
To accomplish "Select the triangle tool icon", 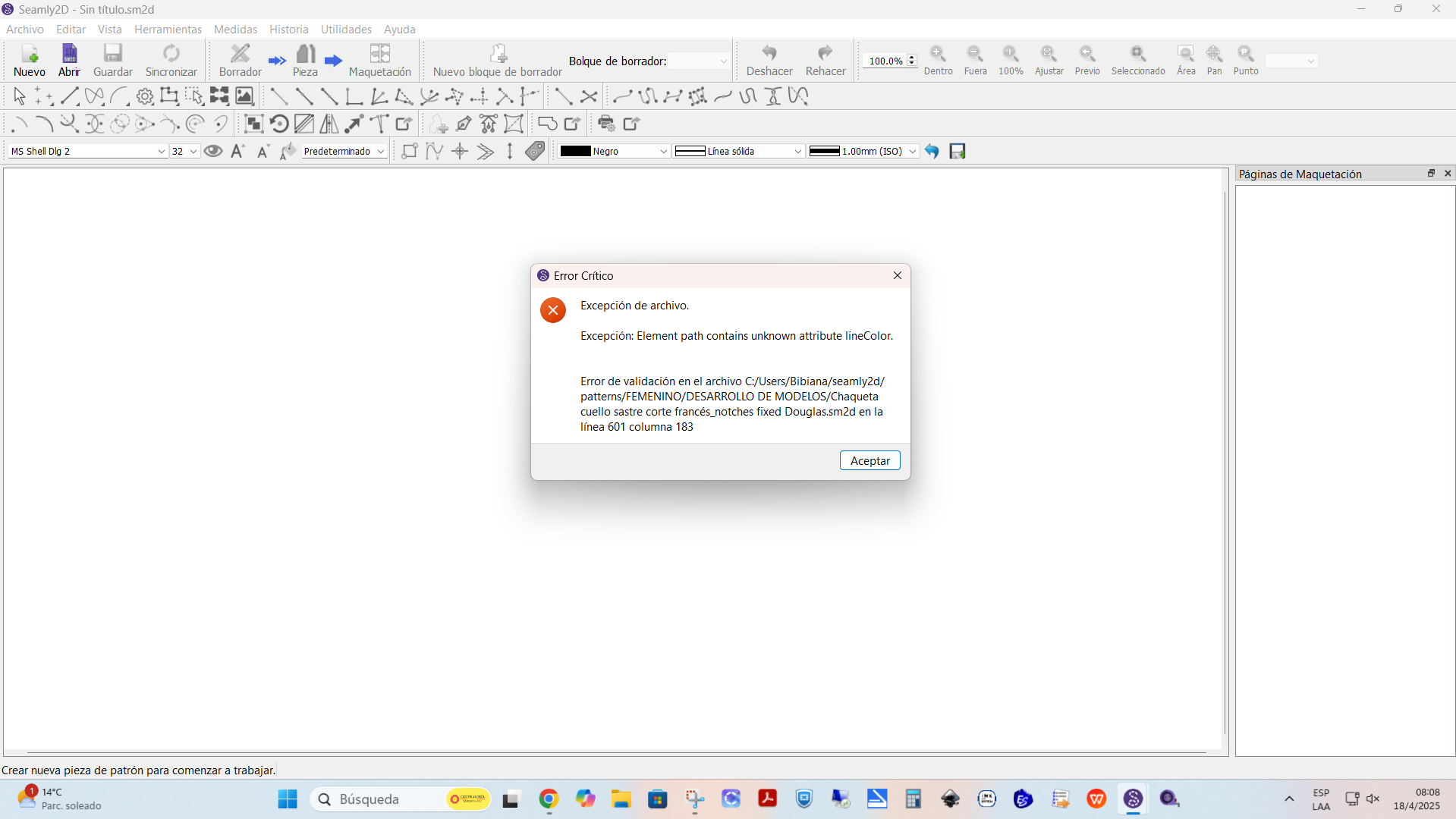I will click(x=404, y=96).
